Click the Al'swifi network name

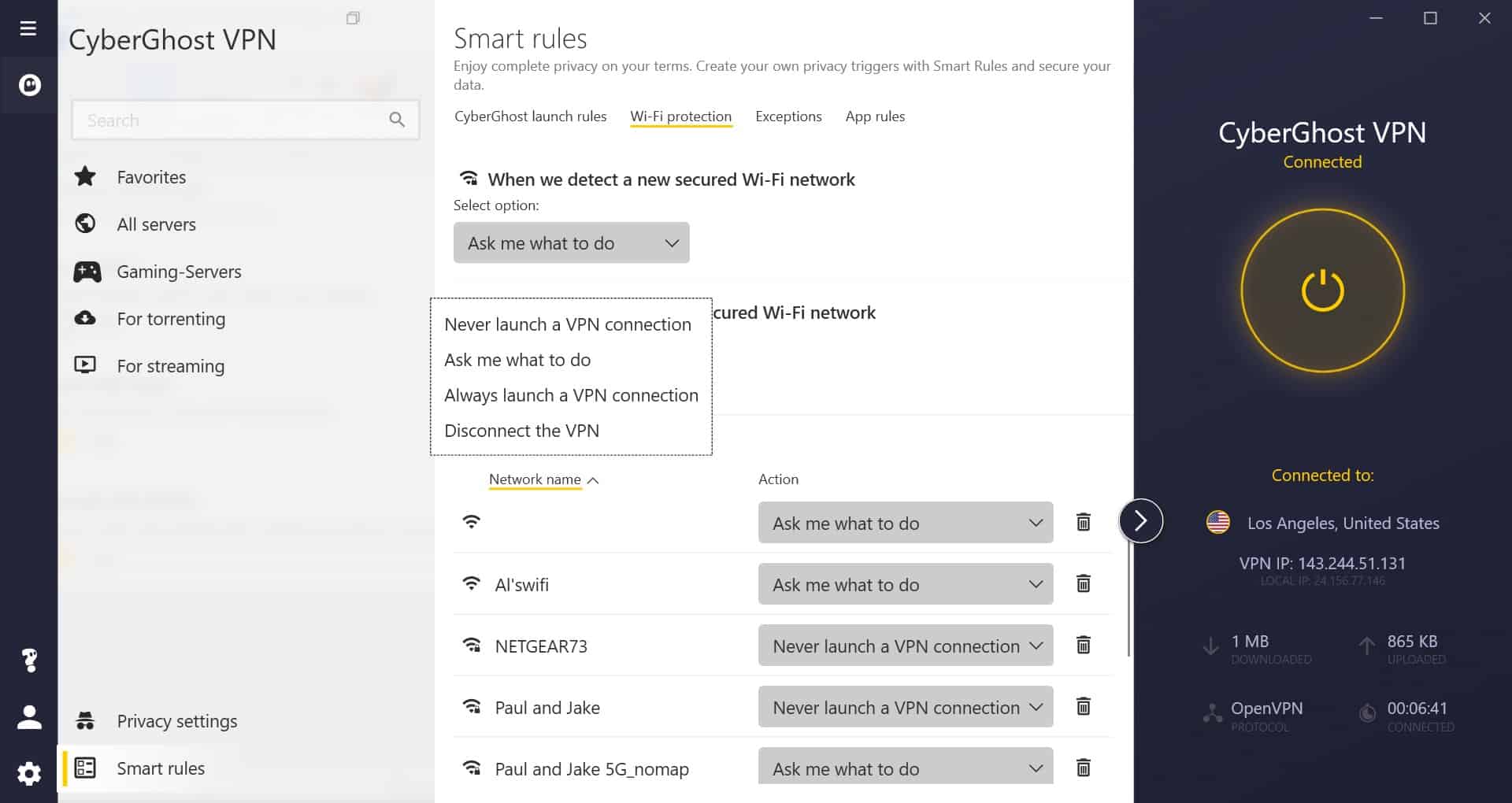[521, 585]
